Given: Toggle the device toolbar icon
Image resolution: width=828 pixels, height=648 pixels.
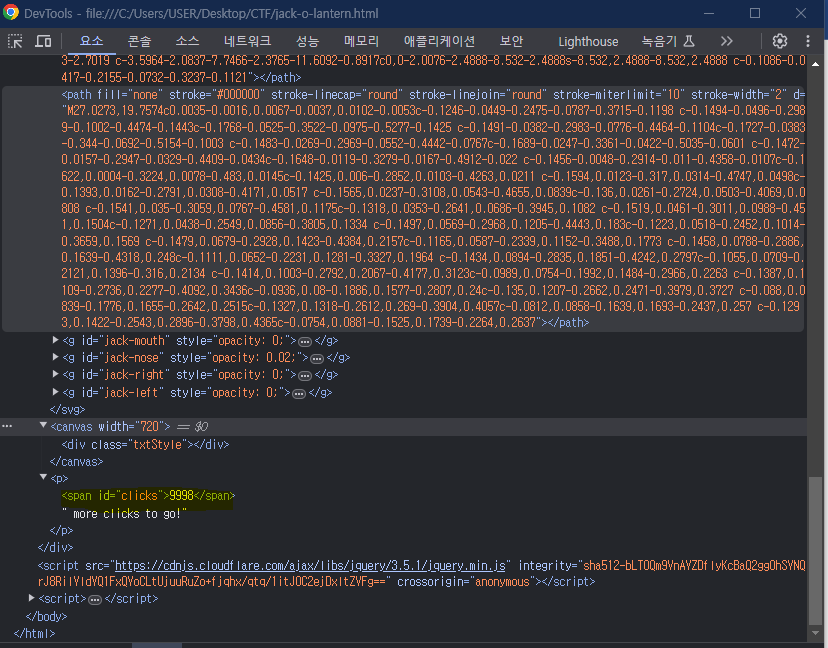Looking at the screenshot, I should [x=43, y=41].
